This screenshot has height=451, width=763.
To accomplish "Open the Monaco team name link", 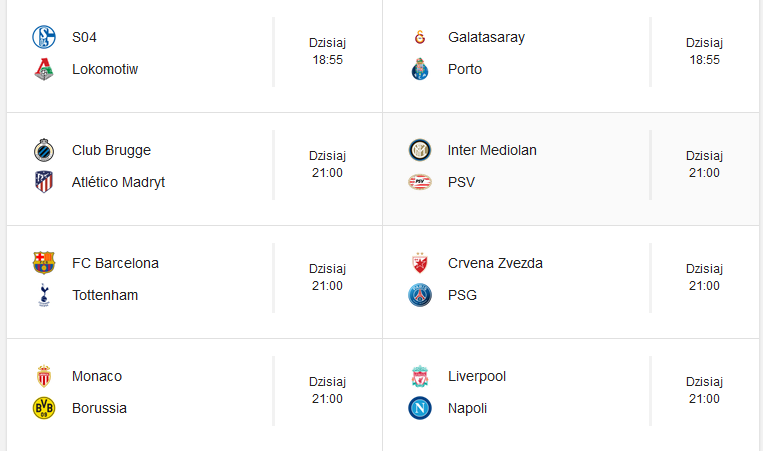I will coord(97,377).
